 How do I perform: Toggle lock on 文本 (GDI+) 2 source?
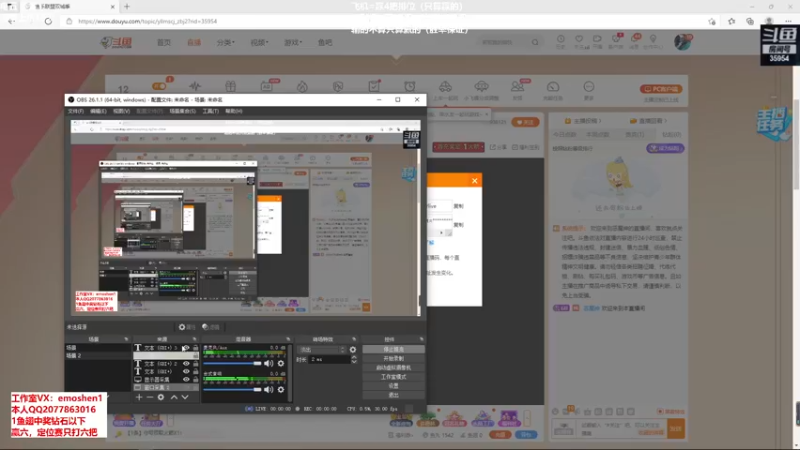pyautogui.click(x=195, y=364)
